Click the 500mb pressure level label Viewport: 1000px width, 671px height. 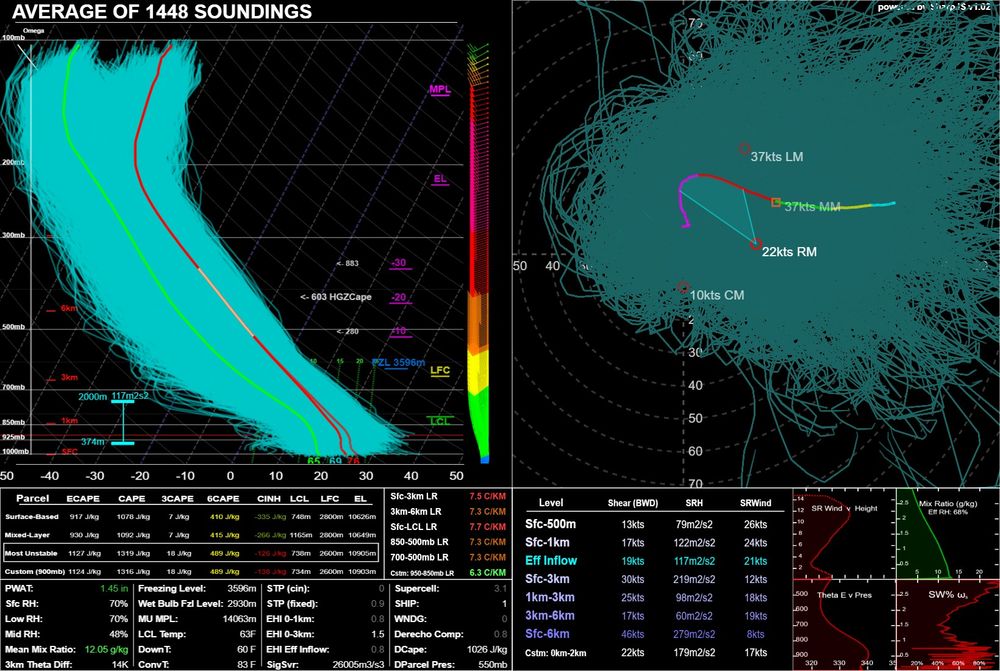coord(13,327)
